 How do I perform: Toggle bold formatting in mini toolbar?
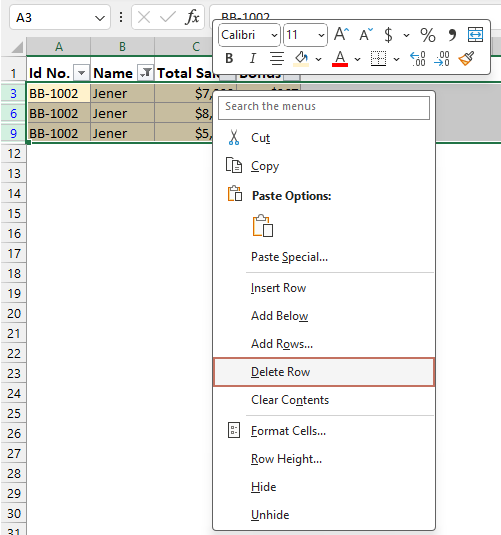229,59
